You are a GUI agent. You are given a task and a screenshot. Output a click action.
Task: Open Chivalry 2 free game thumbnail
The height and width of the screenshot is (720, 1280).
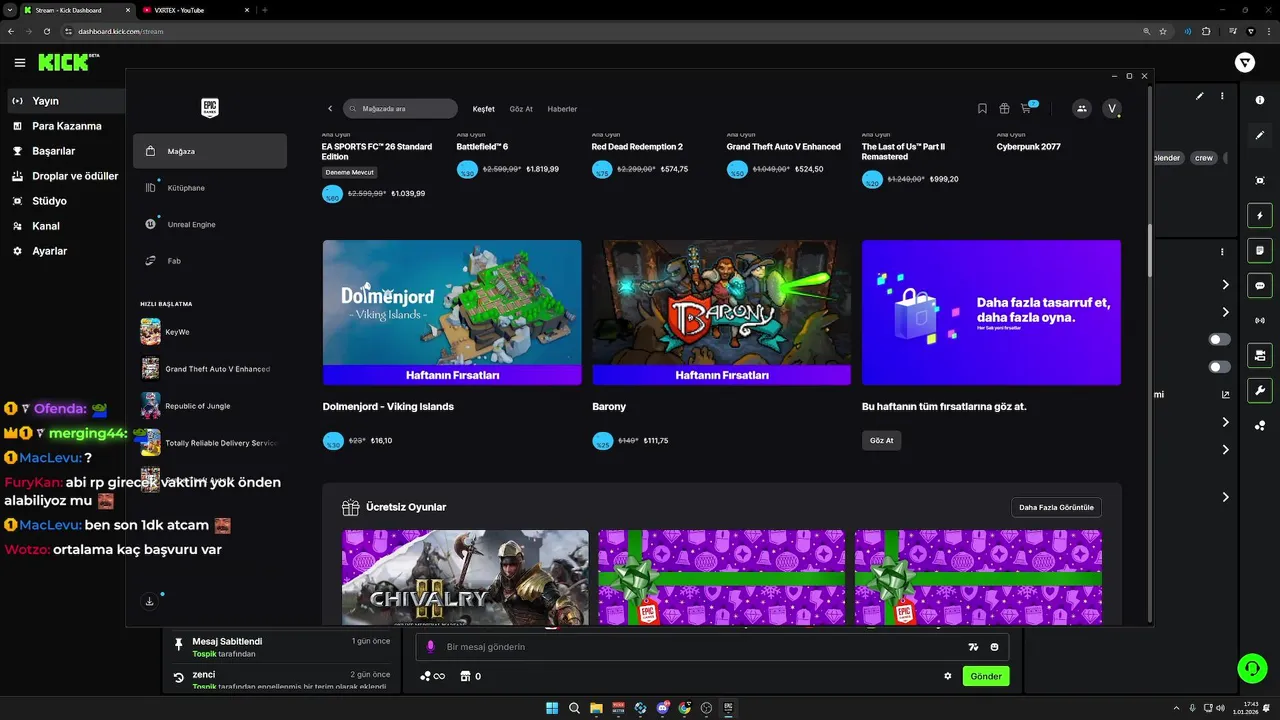tap(465, 577)
